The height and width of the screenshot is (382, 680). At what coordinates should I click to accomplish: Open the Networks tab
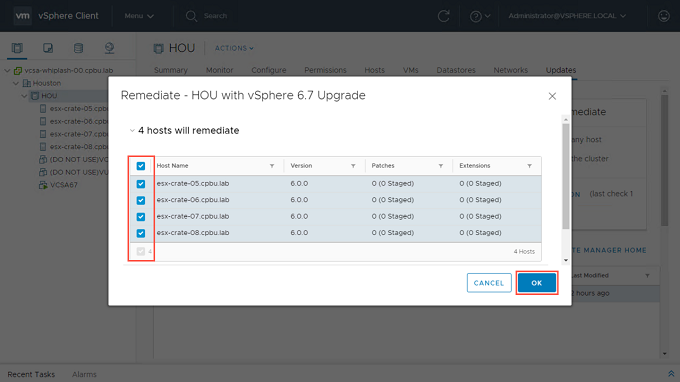coord(510,70)
